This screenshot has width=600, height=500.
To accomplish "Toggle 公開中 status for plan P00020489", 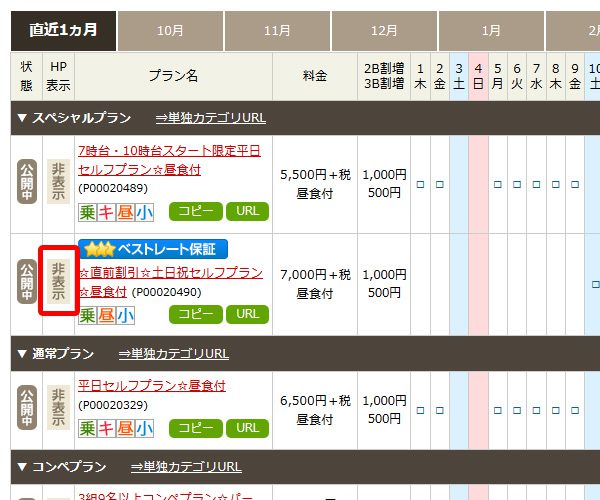I will coord(27,181).
